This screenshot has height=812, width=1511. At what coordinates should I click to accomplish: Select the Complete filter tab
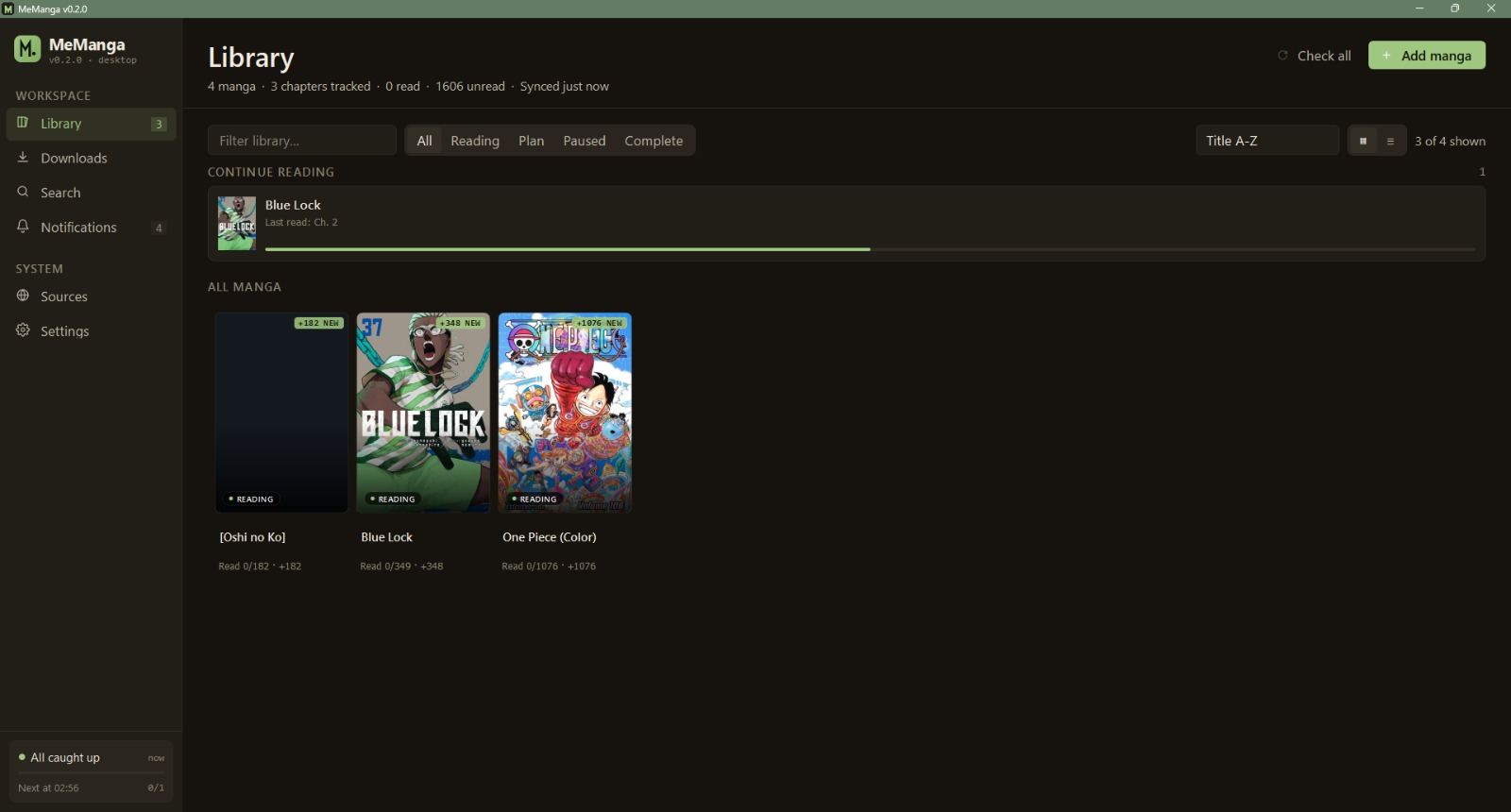point(654,141)
